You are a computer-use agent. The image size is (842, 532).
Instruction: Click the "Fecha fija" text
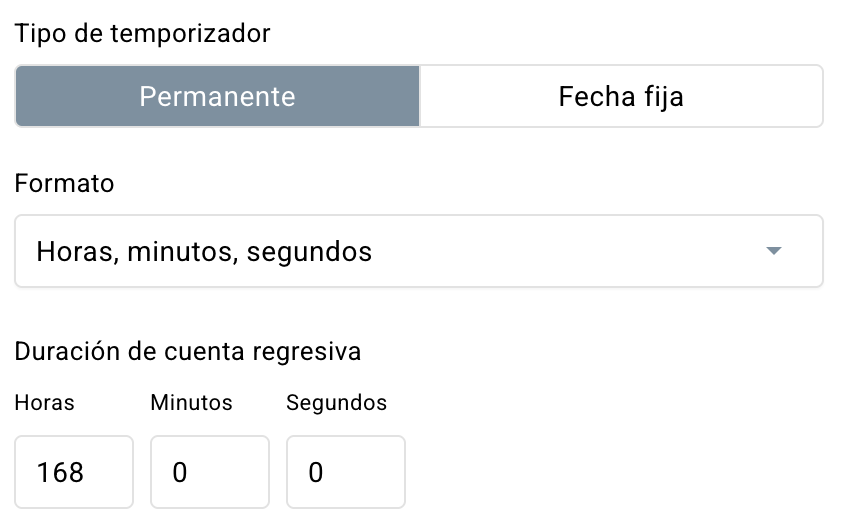pyautogui.click(x=621, y=96)
